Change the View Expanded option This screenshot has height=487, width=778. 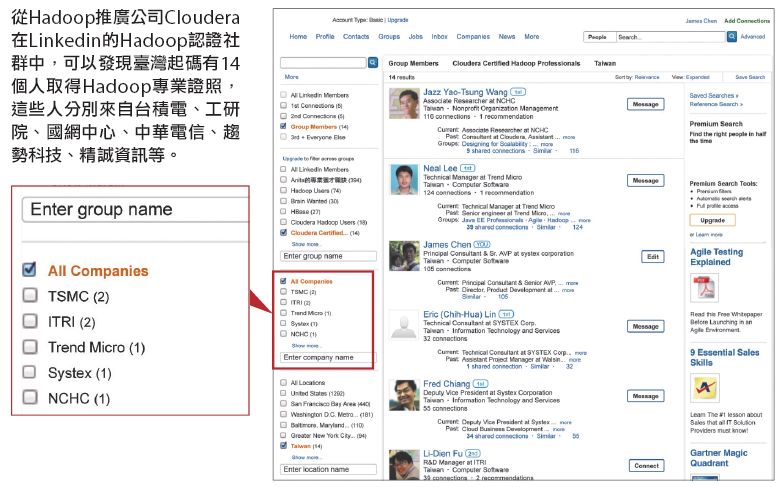(x=696, y=77)
